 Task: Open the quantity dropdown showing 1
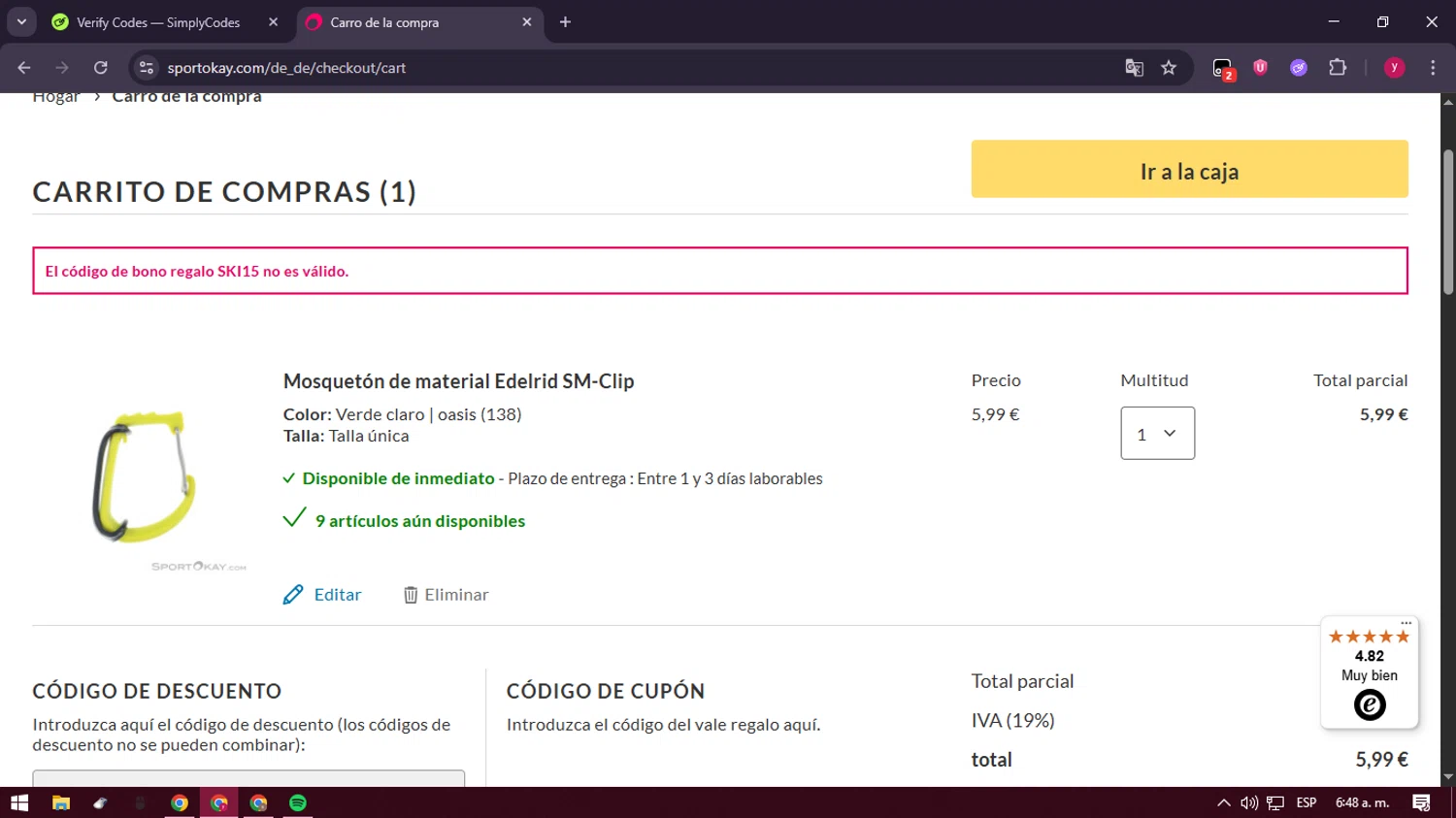click(1157, 433)
